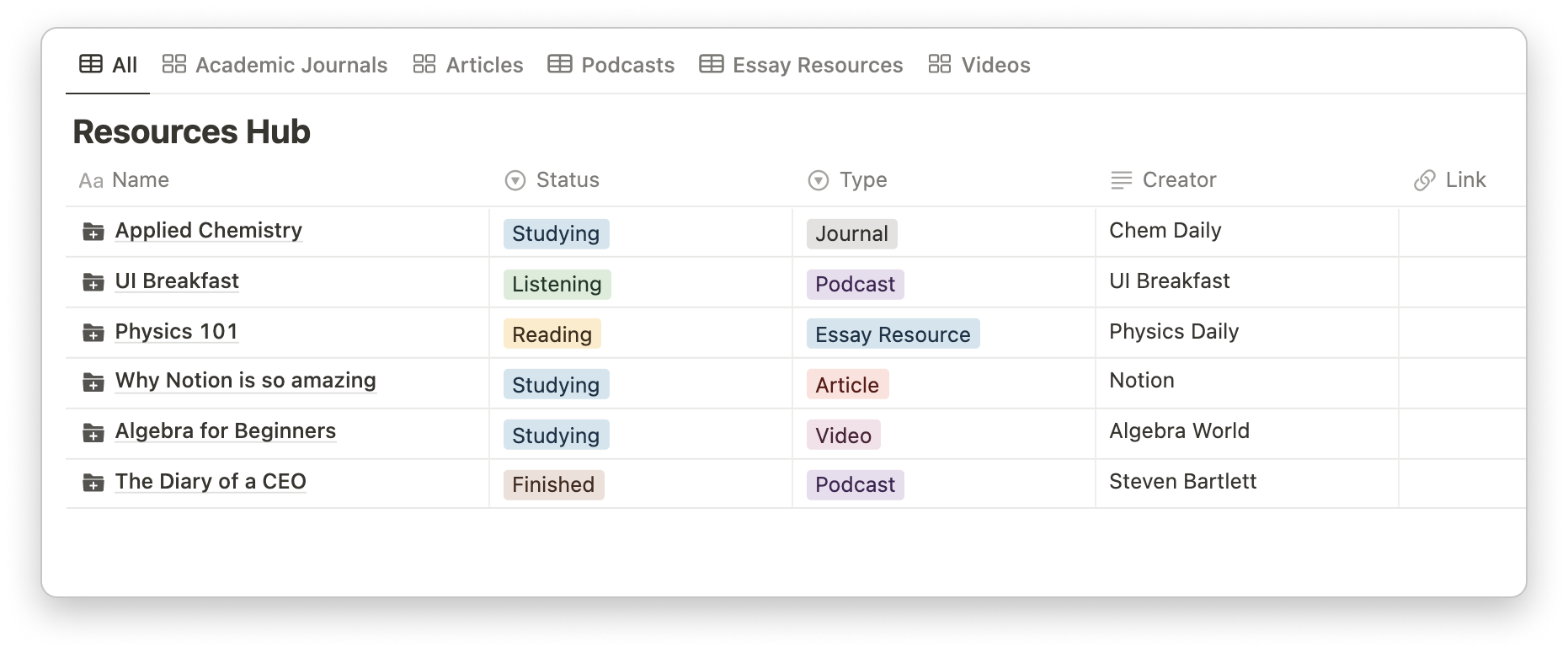Screen dimensions: 1568x652
Task: Click the Aa icon in the Name column header
Action: [x=92, y=179]
